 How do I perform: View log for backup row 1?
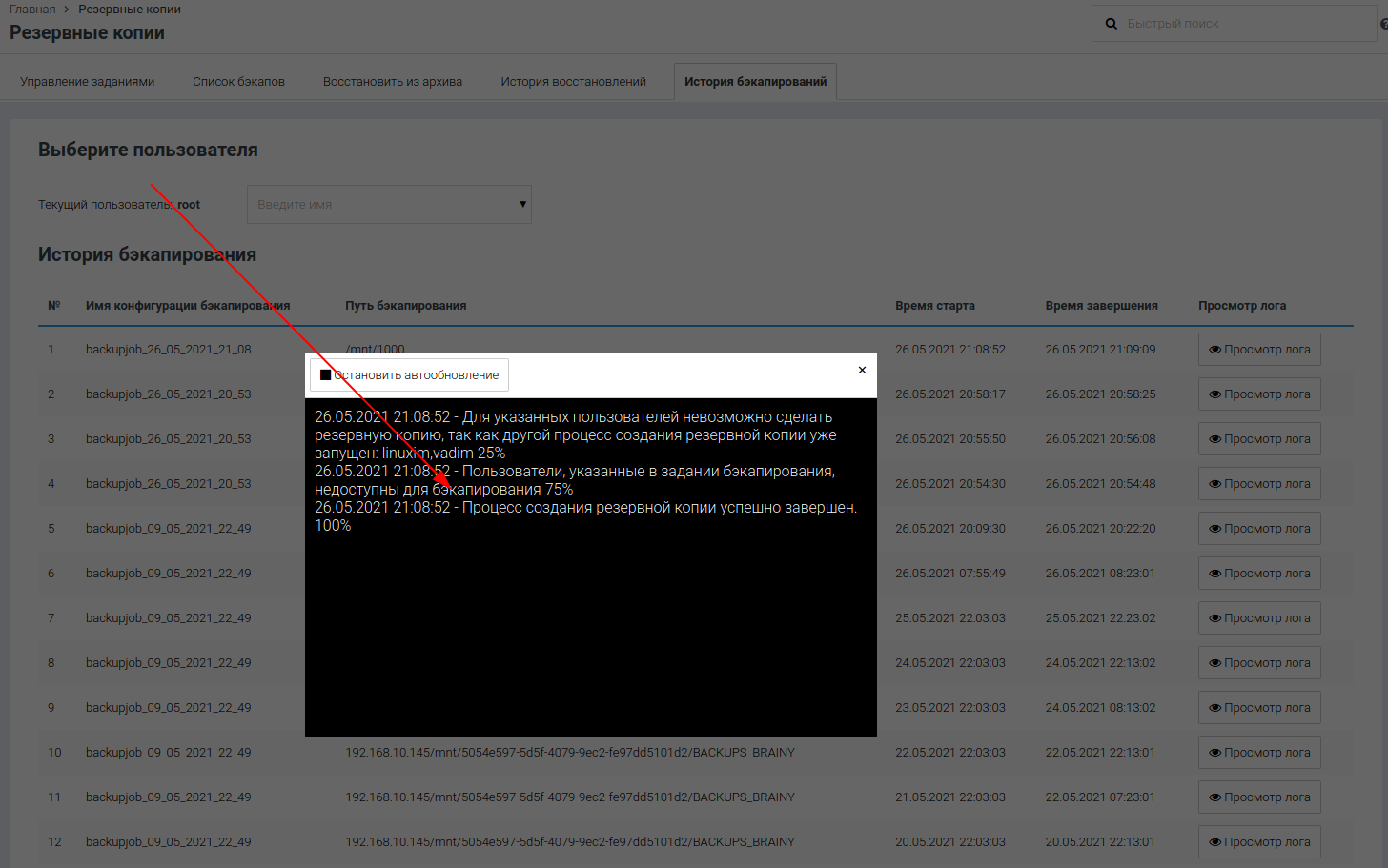coord(1258,350)
